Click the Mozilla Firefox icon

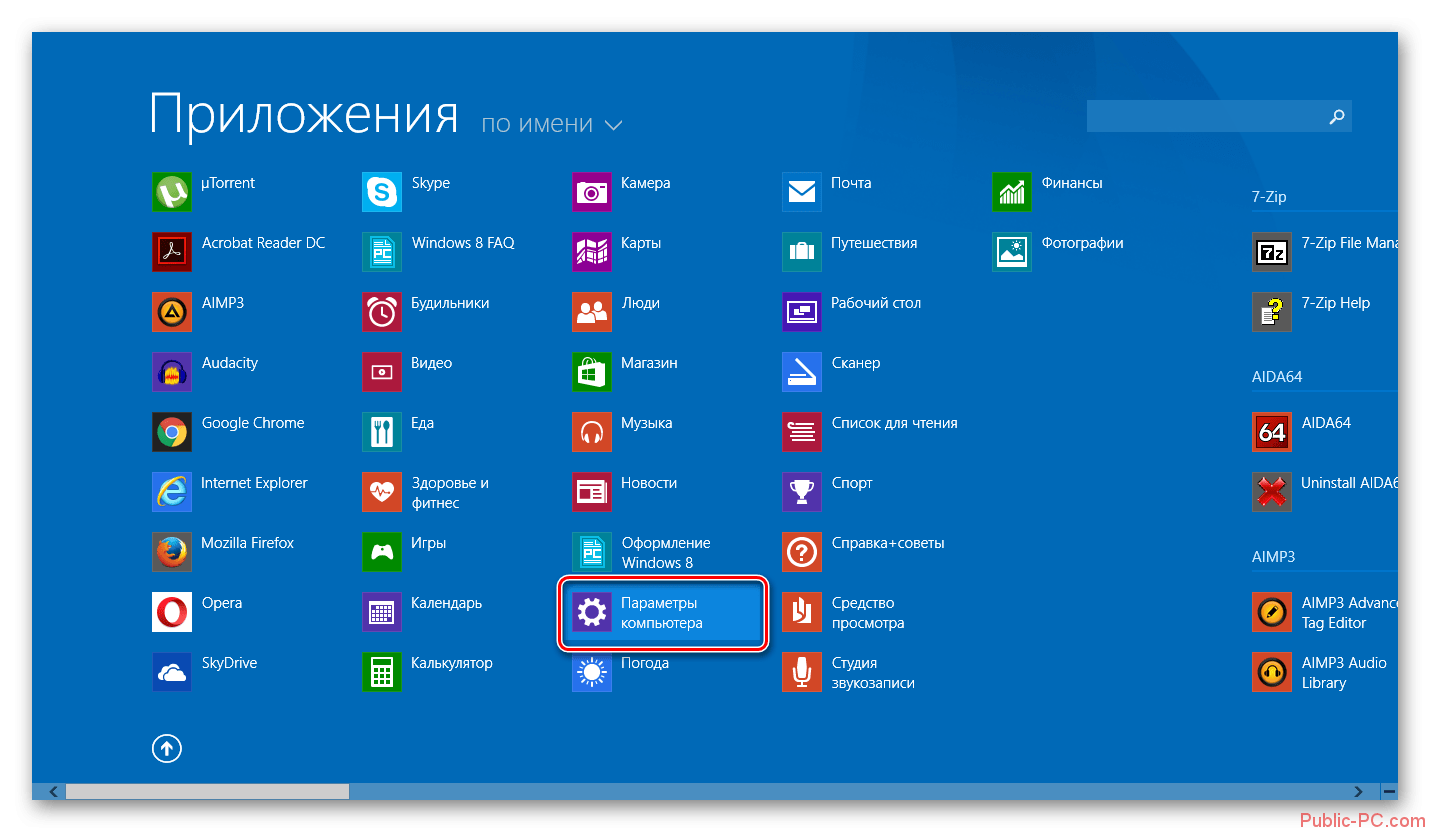click(x=171, y=552)
